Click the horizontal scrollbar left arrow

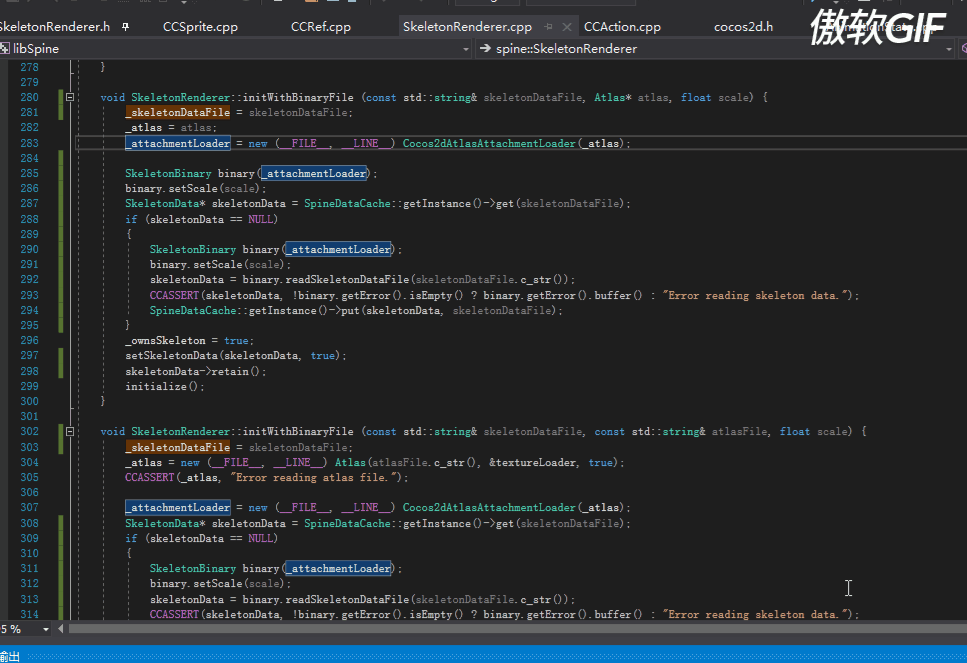(60, 629)
